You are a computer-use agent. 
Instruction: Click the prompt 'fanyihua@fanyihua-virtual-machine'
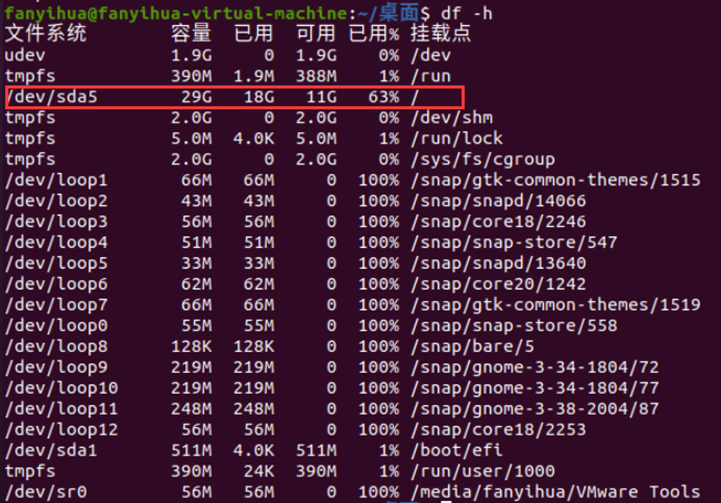[x=176, y=13]
